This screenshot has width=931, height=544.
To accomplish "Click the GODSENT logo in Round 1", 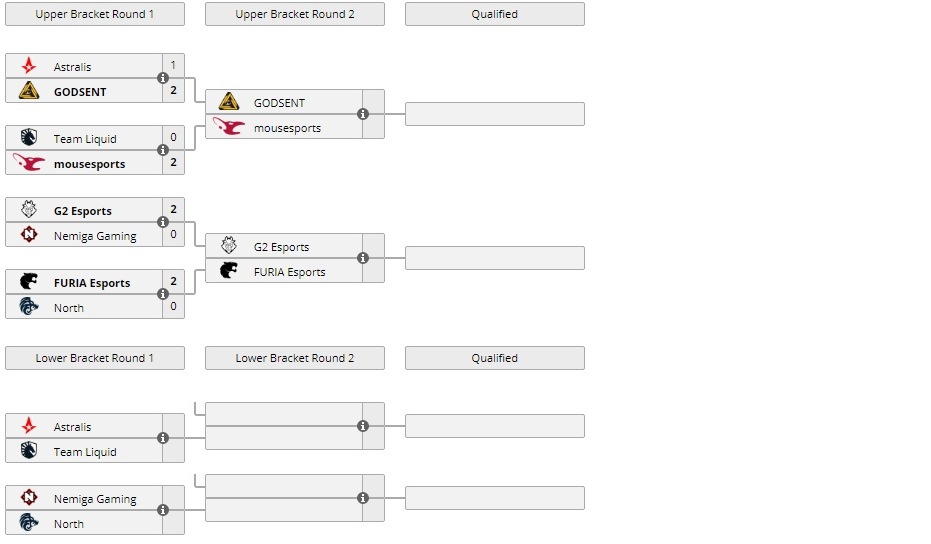I will (x=29, y=91).
